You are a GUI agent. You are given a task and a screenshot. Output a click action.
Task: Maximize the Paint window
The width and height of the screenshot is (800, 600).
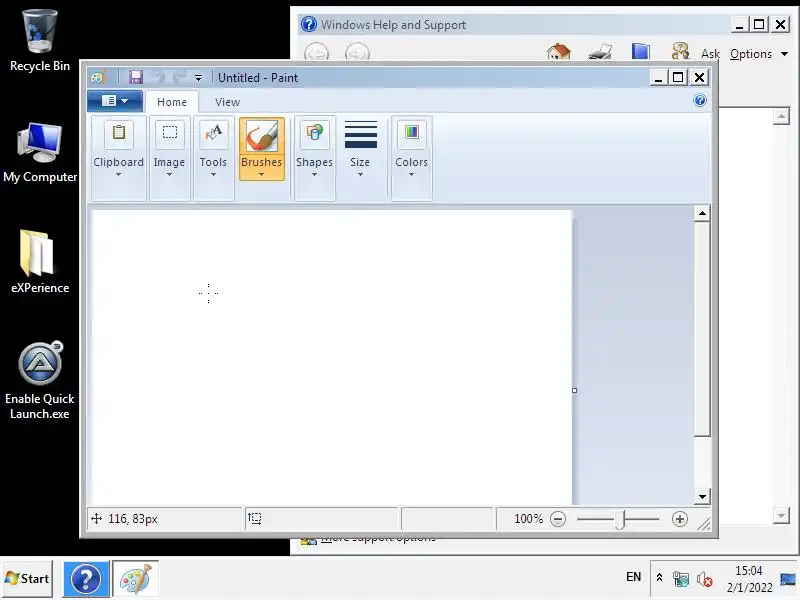(x=679, y=78)
